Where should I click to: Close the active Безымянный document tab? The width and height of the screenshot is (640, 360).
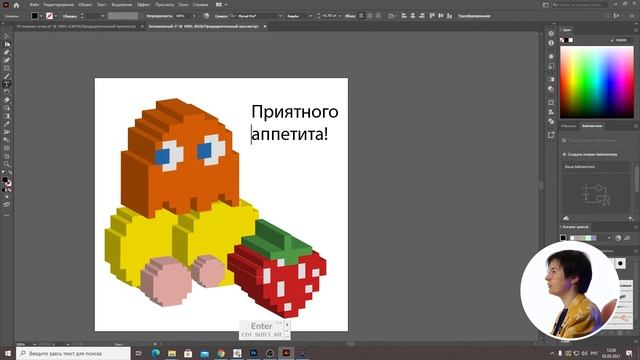pyautogui.click(x=265, y=27)
